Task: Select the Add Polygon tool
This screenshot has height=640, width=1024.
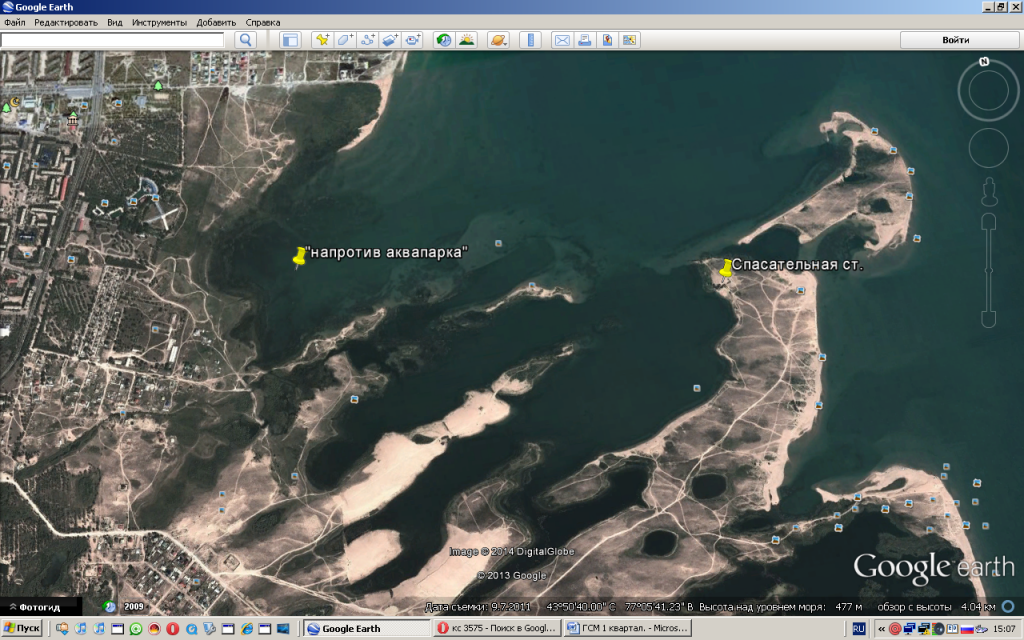Action: [345, 40]
